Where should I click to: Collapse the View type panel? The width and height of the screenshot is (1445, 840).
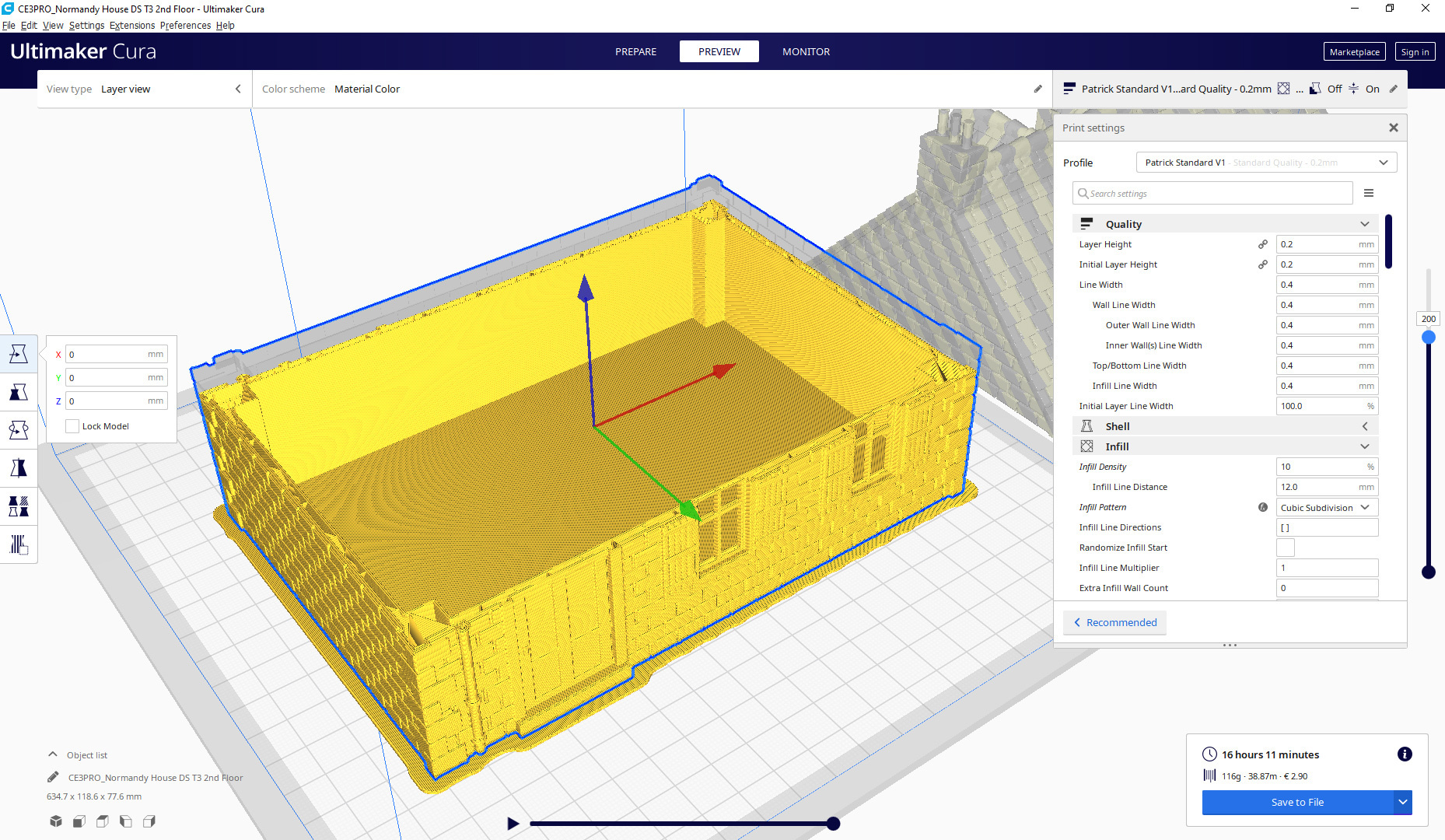pos(238,89)
